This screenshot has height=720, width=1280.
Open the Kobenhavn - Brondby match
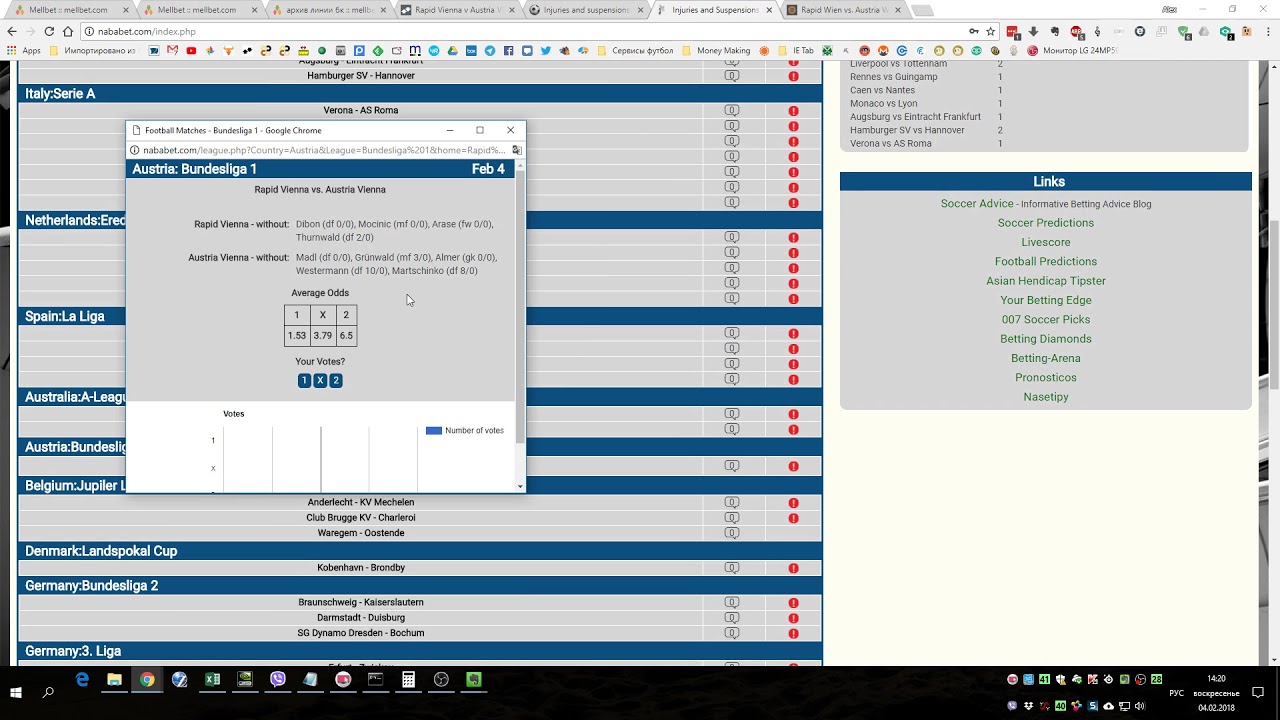361,568
